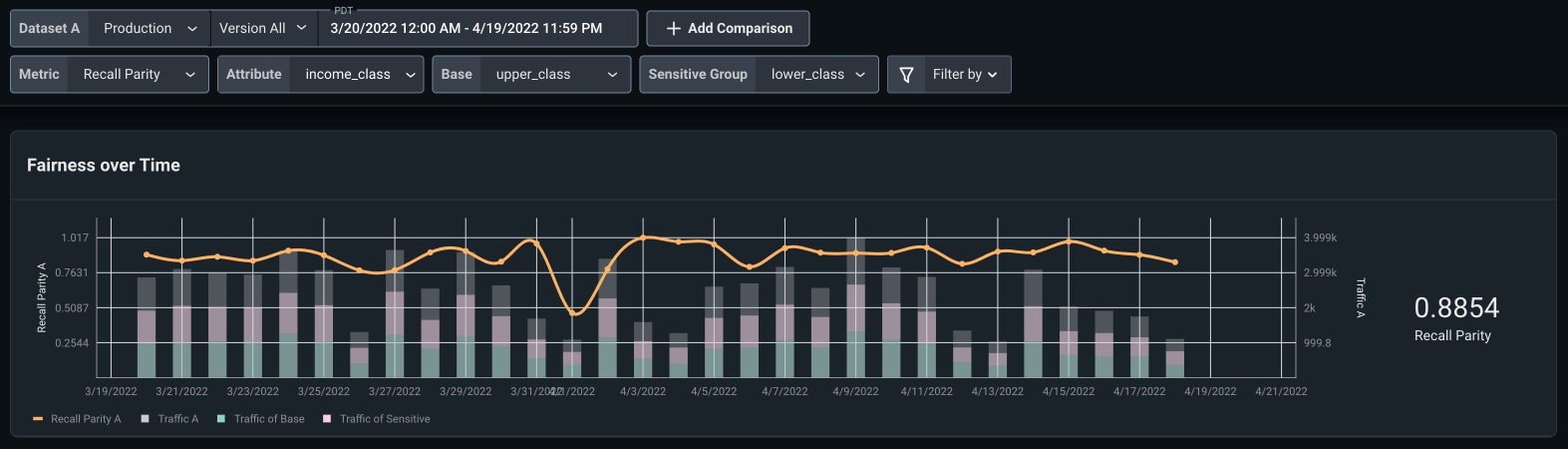Toggle Traffic A legend series
Image resolution: width=1568 pixels, height=449 pixels.
click(177, 419)
